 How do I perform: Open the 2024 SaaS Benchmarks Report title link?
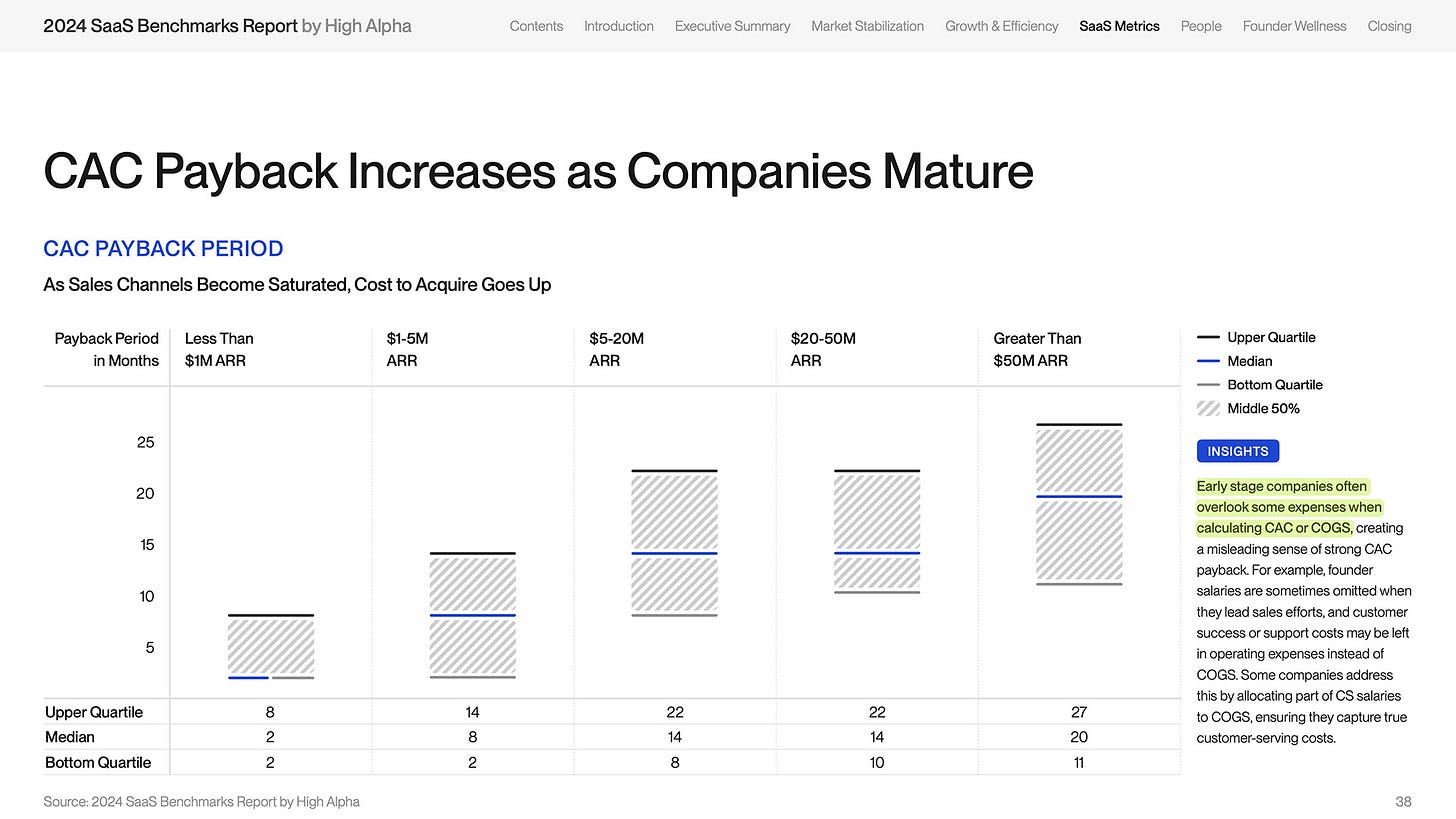coord(170,26)
